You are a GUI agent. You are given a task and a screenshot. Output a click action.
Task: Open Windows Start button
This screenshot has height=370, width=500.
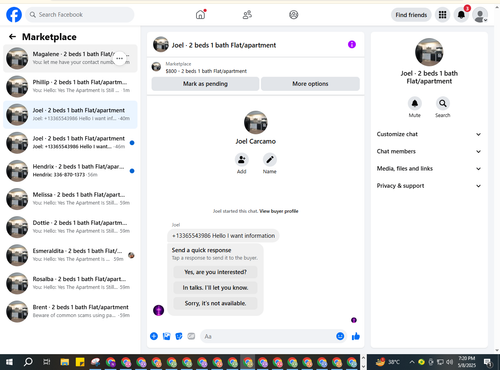pos(9,362)
